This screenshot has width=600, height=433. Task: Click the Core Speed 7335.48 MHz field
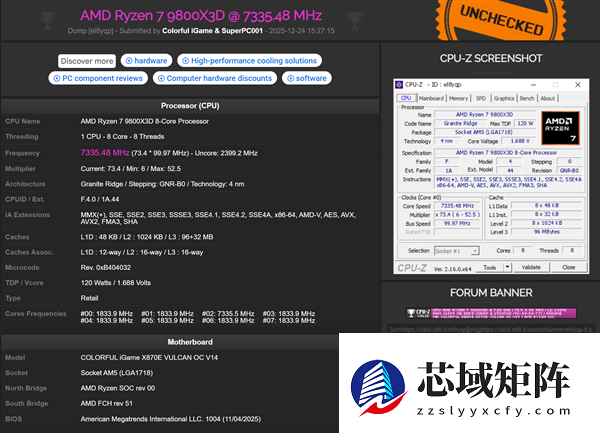pos(457,206)
